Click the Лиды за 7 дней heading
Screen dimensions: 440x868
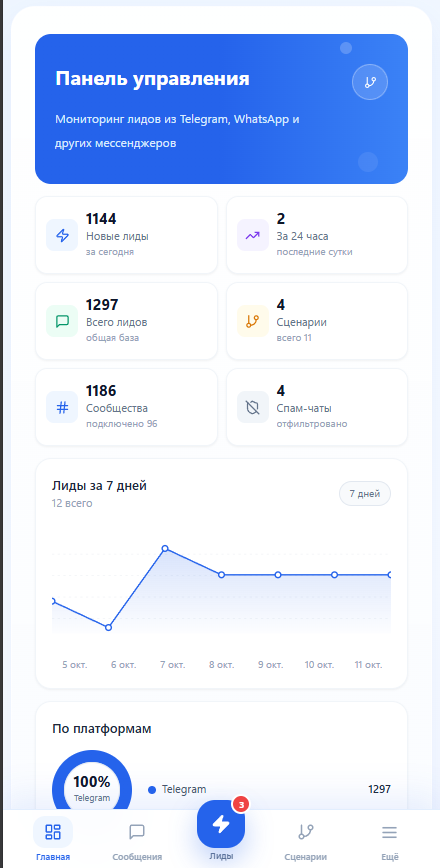[x=100, y=486]
